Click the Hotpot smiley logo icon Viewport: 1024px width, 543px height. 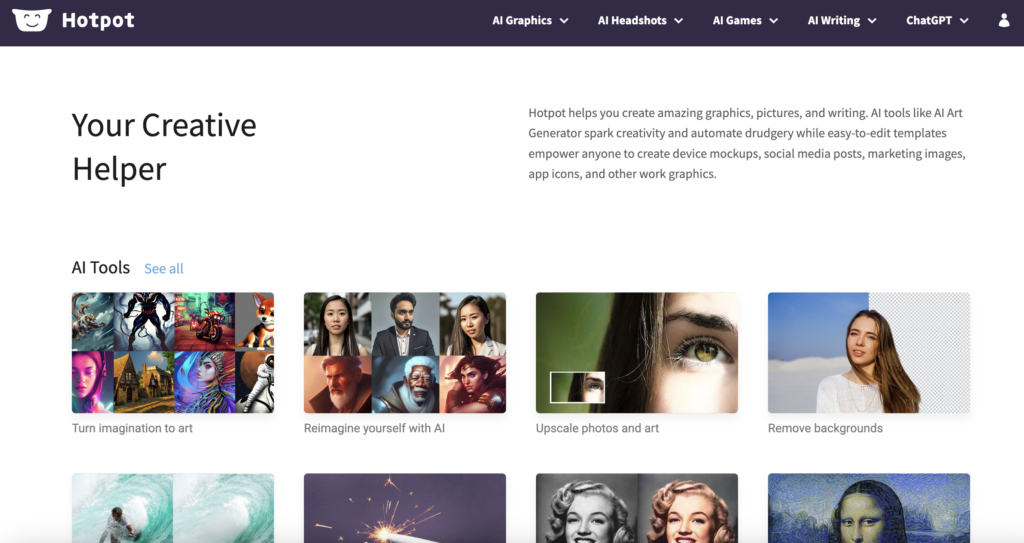31,20
